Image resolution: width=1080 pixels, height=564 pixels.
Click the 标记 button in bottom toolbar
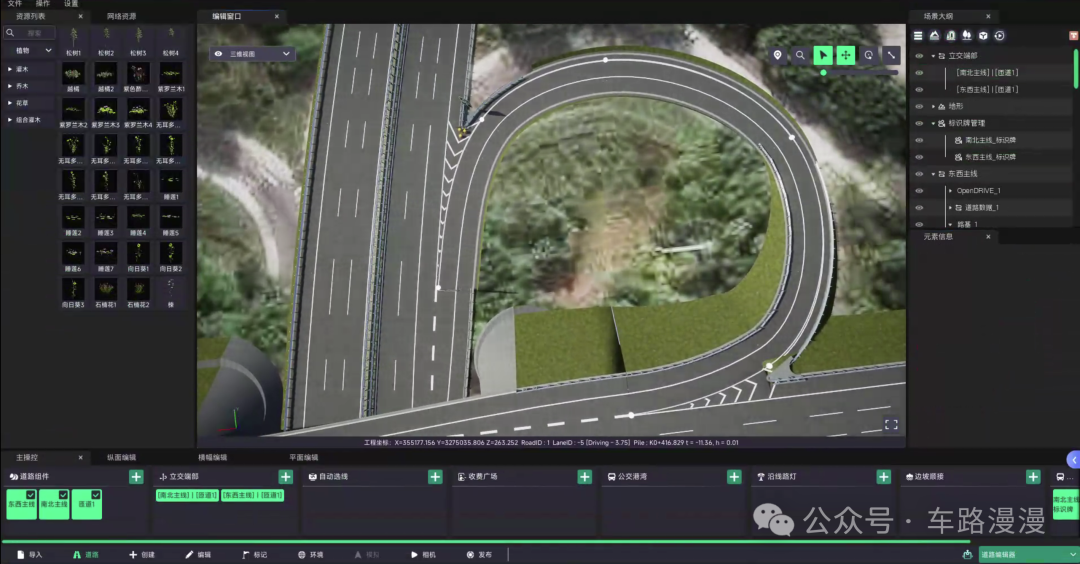tap(255, 554)
